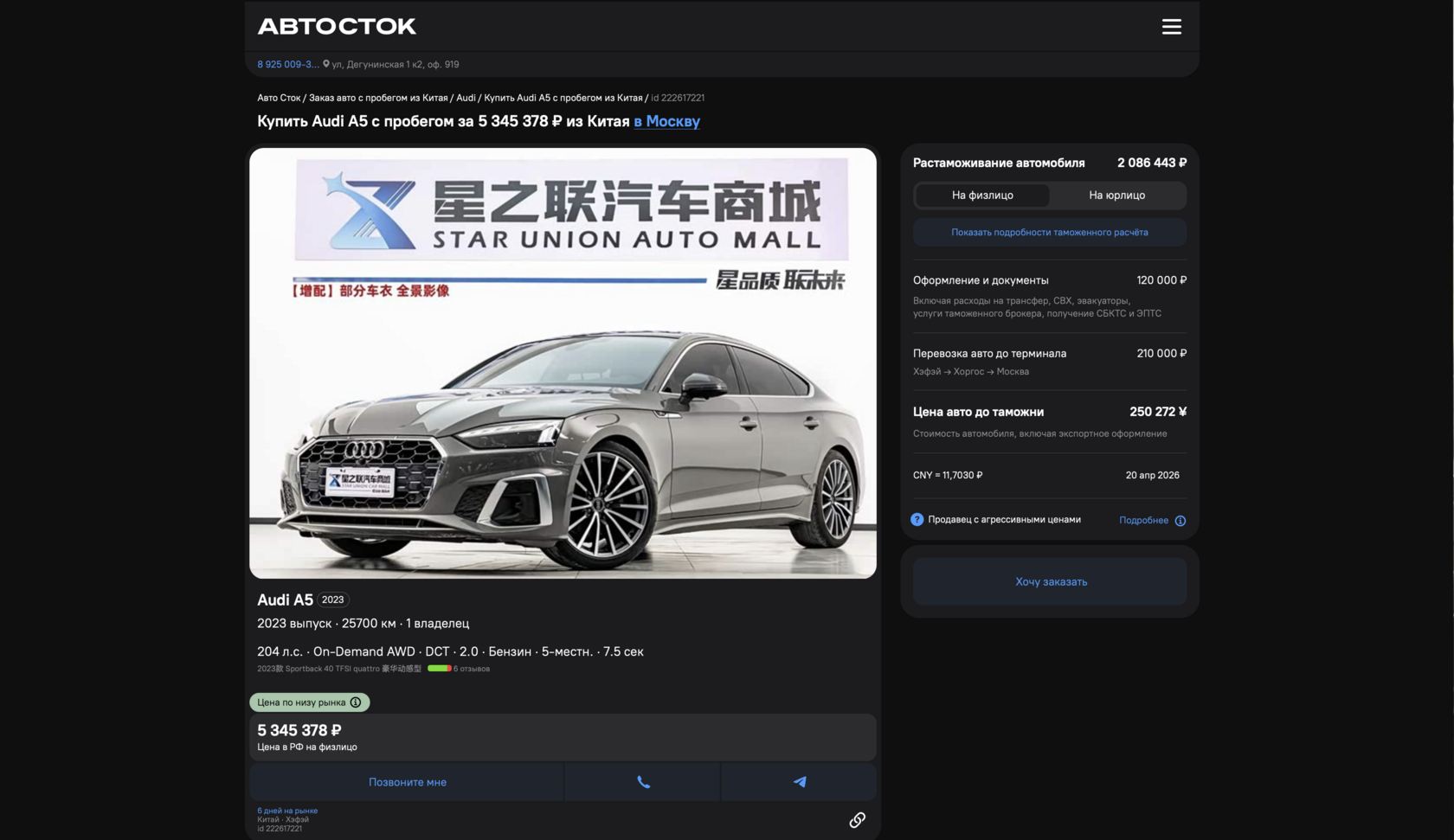Screen dimensions: 1454x840
Task: Expand «Показать подробности таможенного расчёта»
Action: pyautogui.click(x=1049, y=232)
